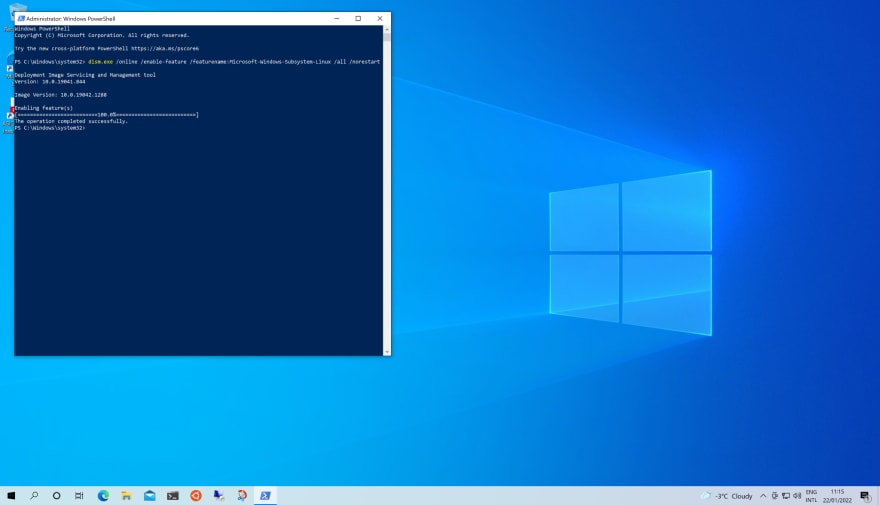The width and height of the screenshot is (880, 505).
Task: Click PowerShell scrollbar down arrow
Action: (x=387, y=352)
